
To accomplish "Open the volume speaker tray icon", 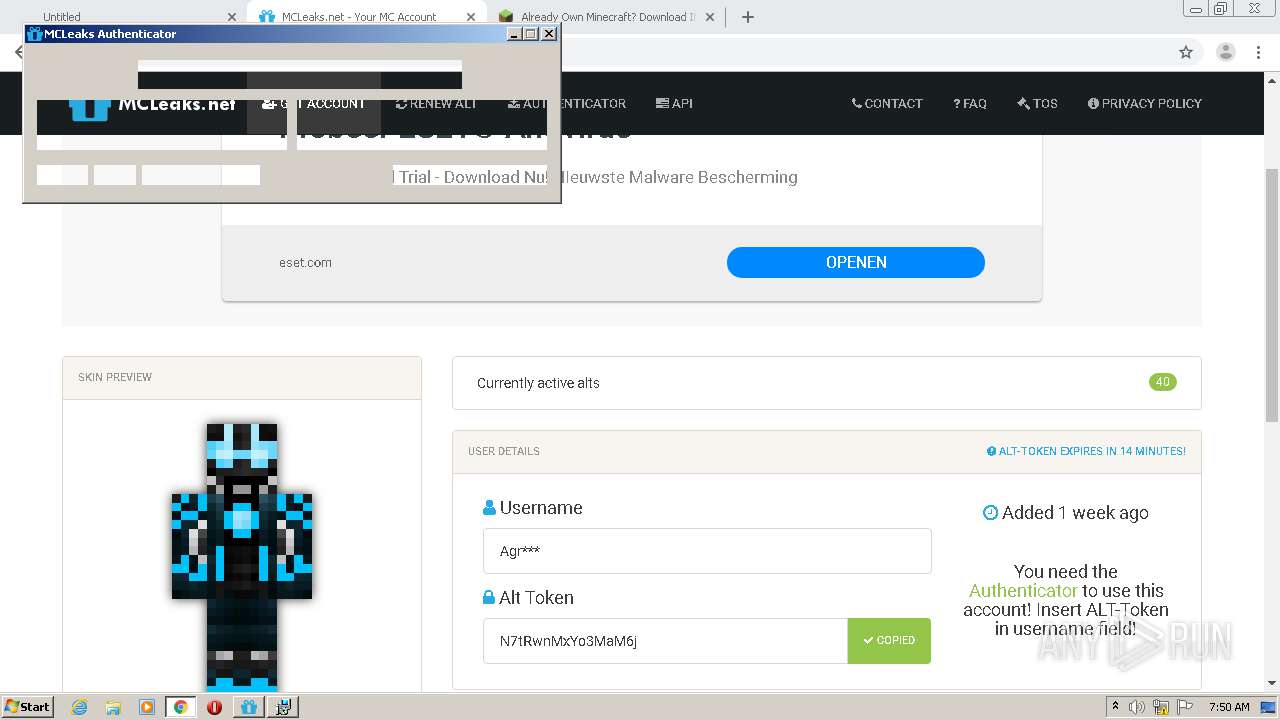I will click(1136, 707).
